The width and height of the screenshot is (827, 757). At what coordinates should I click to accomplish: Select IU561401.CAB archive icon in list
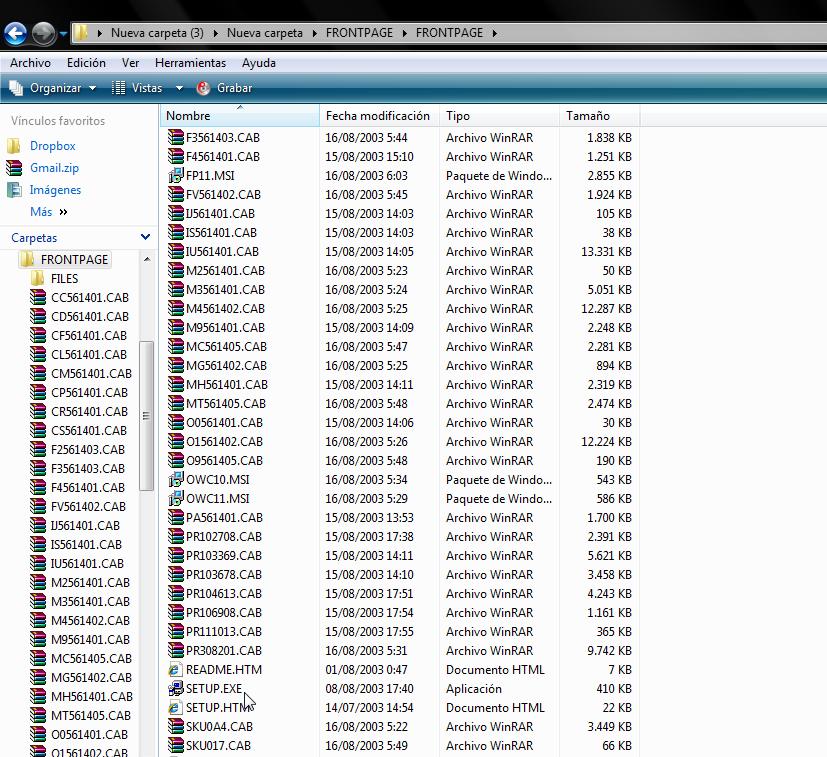tap(176, 252)
